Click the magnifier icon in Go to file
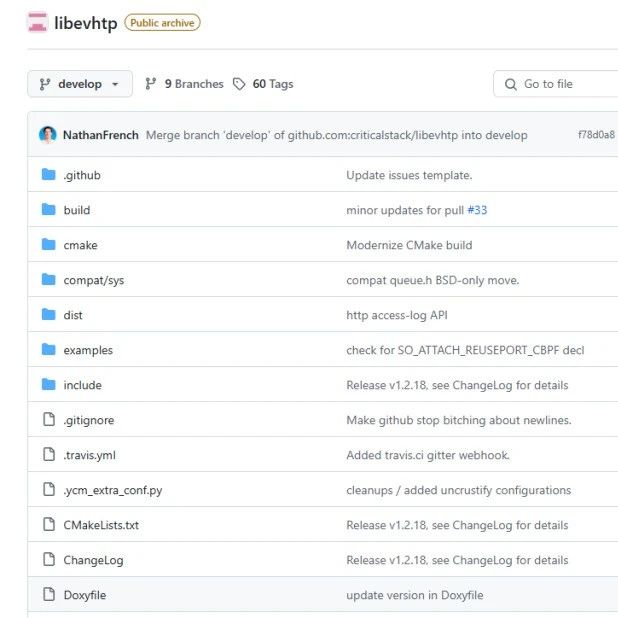 point(511,84)
